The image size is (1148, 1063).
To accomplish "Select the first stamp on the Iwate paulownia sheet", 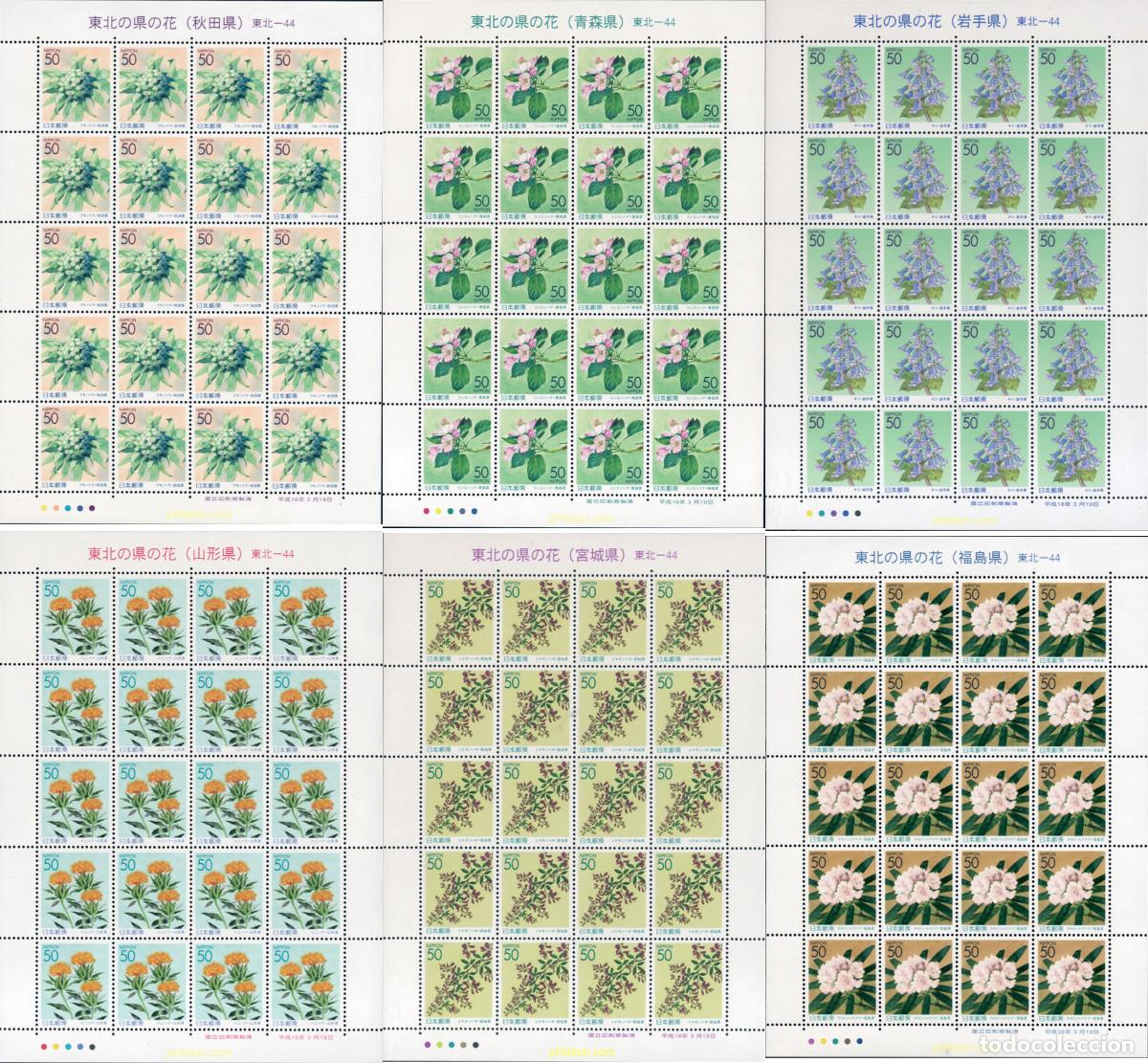I will (842, 87).
